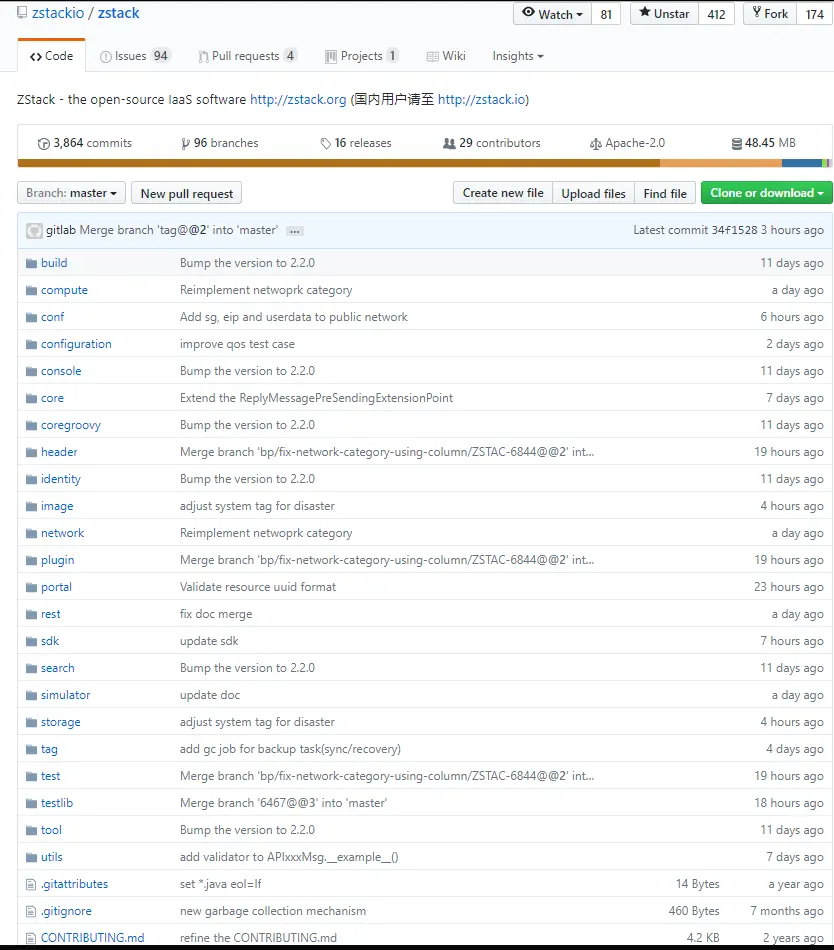Viewport: 834px width, 950px height.
Task: Unstar the repository
Action: coord(664,13)
